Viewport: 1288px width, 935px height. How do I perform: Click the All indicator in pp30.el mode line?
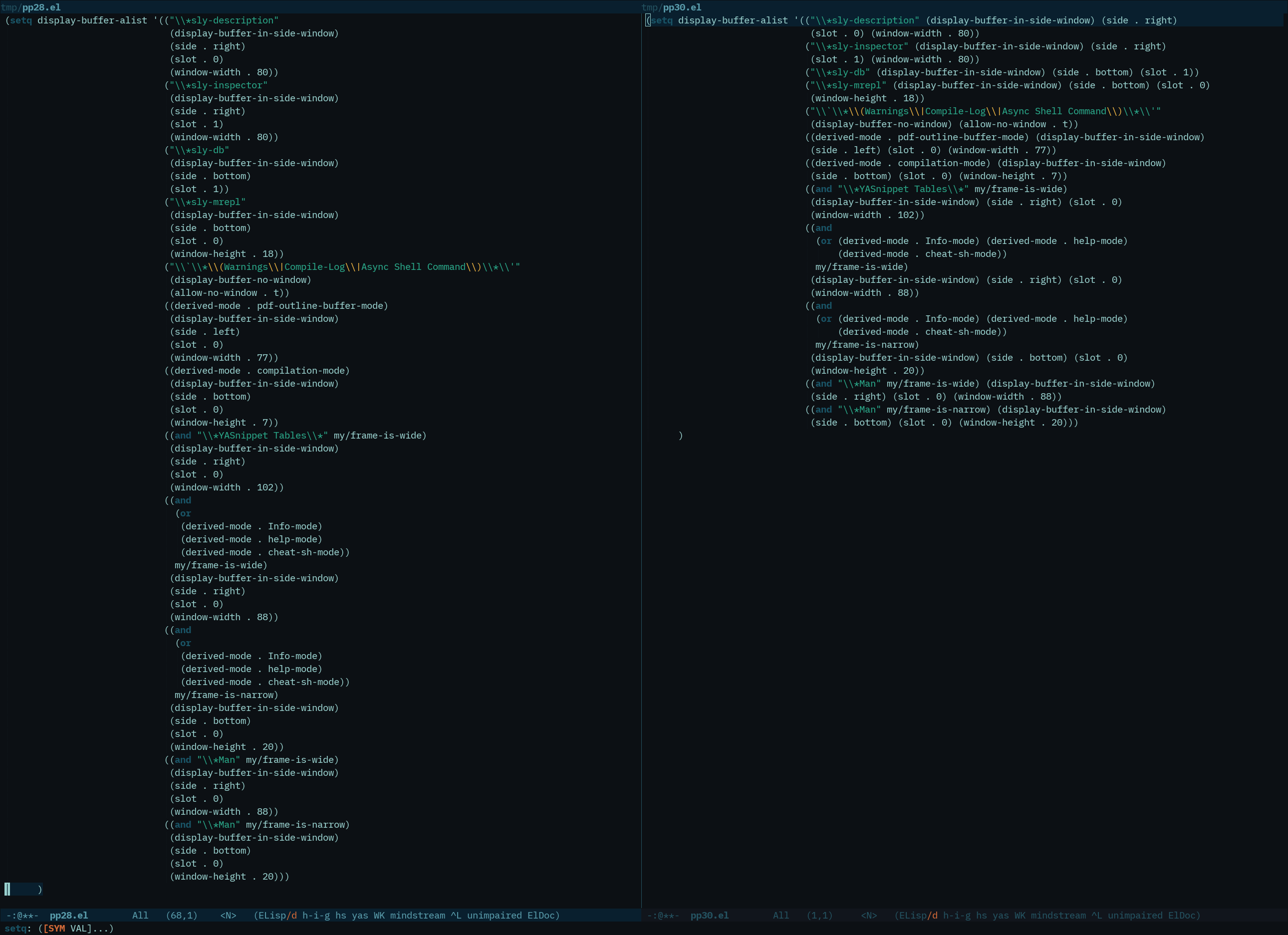click(781, 915)
